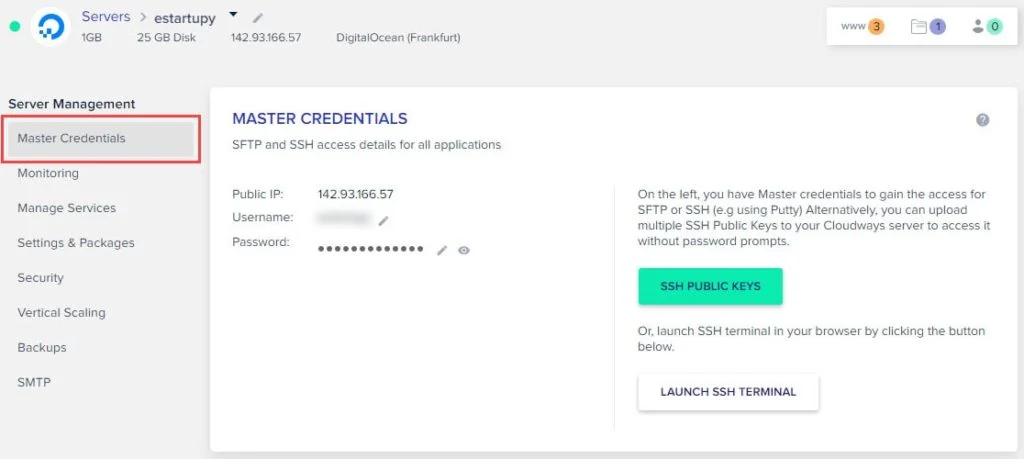Open Manage Services in sidebar
This screenshot has width=1024, height=459.
[x=67, y=208]
